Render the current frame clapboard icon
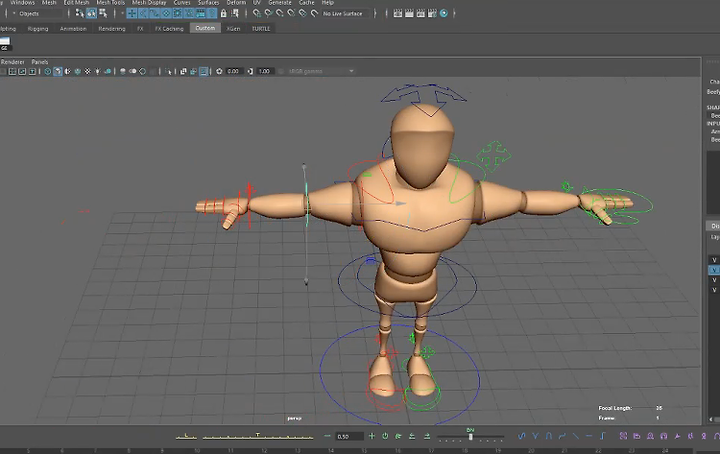720x454 pixels. click(x=409, y=13)
